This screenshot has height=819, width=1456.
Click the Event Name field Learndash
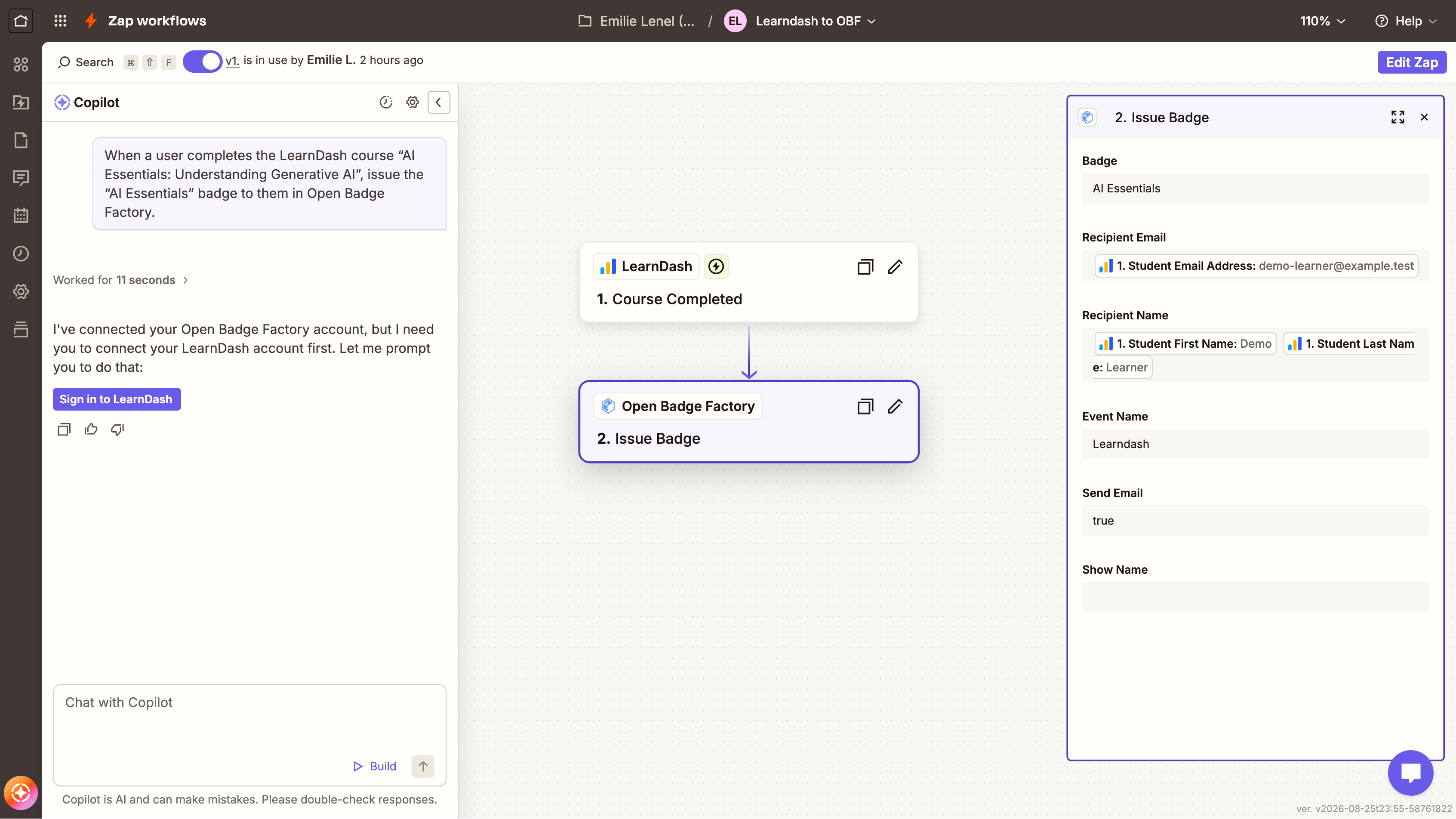click(x=1256, y=444)
